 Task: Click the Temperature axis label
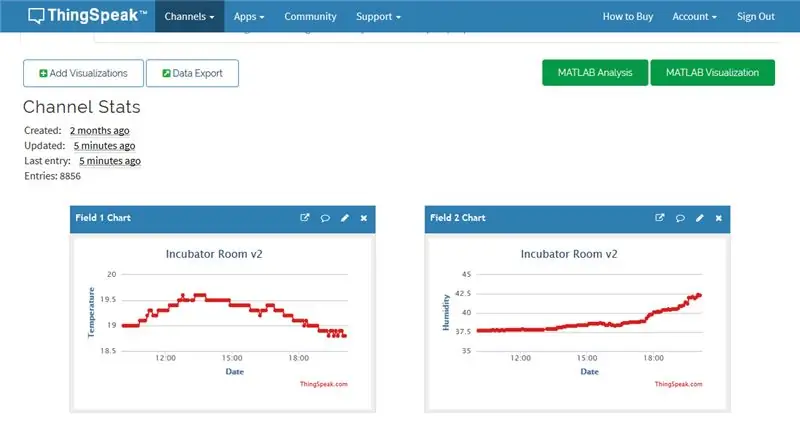[x=91, y=312]
